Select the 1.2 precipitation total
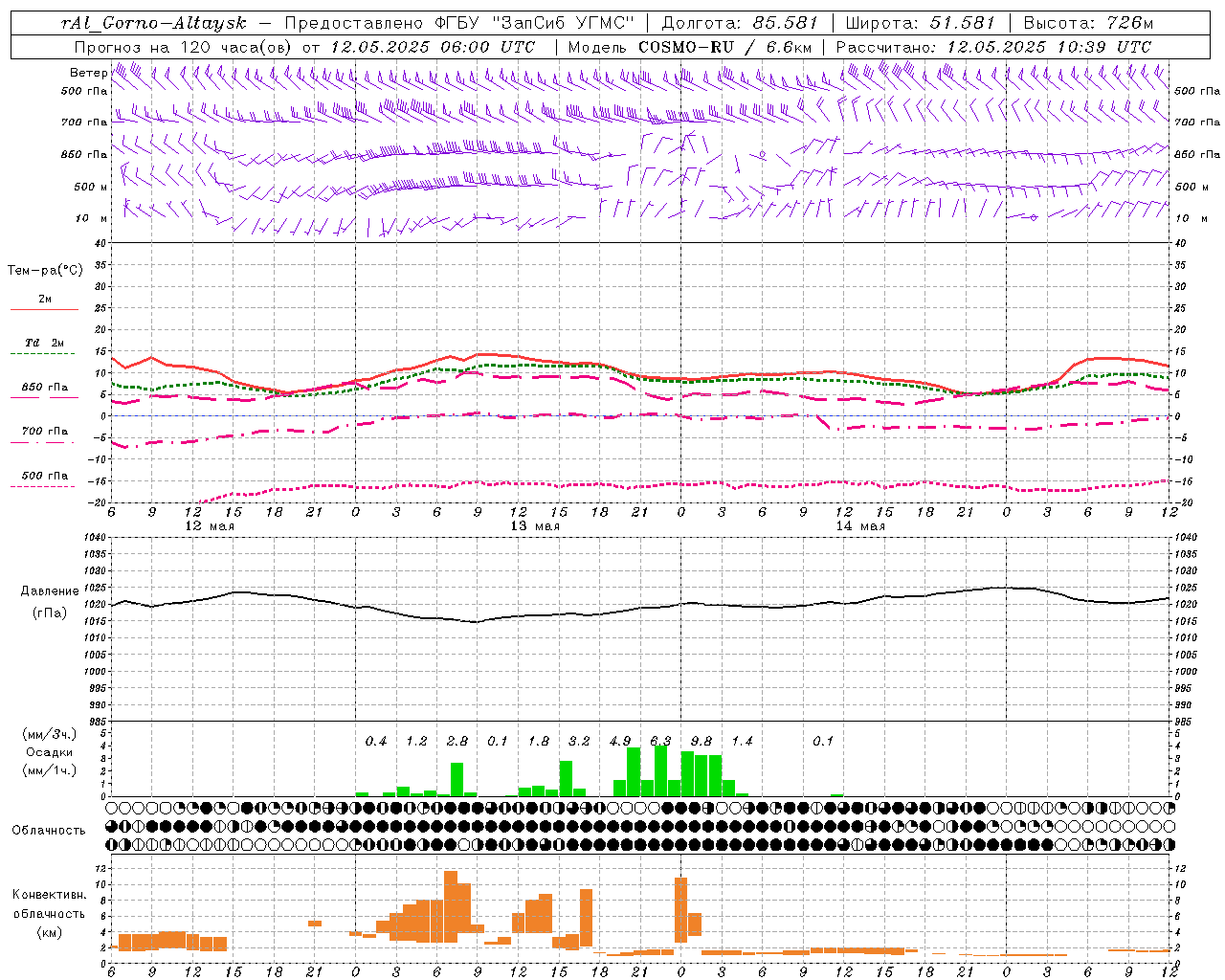This screenshot has height=980, width=1225. (x=416, y=742)
